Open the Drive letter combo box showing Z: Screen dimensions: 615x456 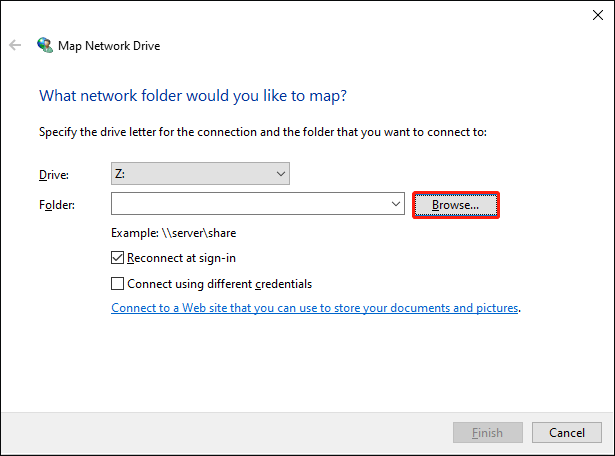tap(200, 173)
